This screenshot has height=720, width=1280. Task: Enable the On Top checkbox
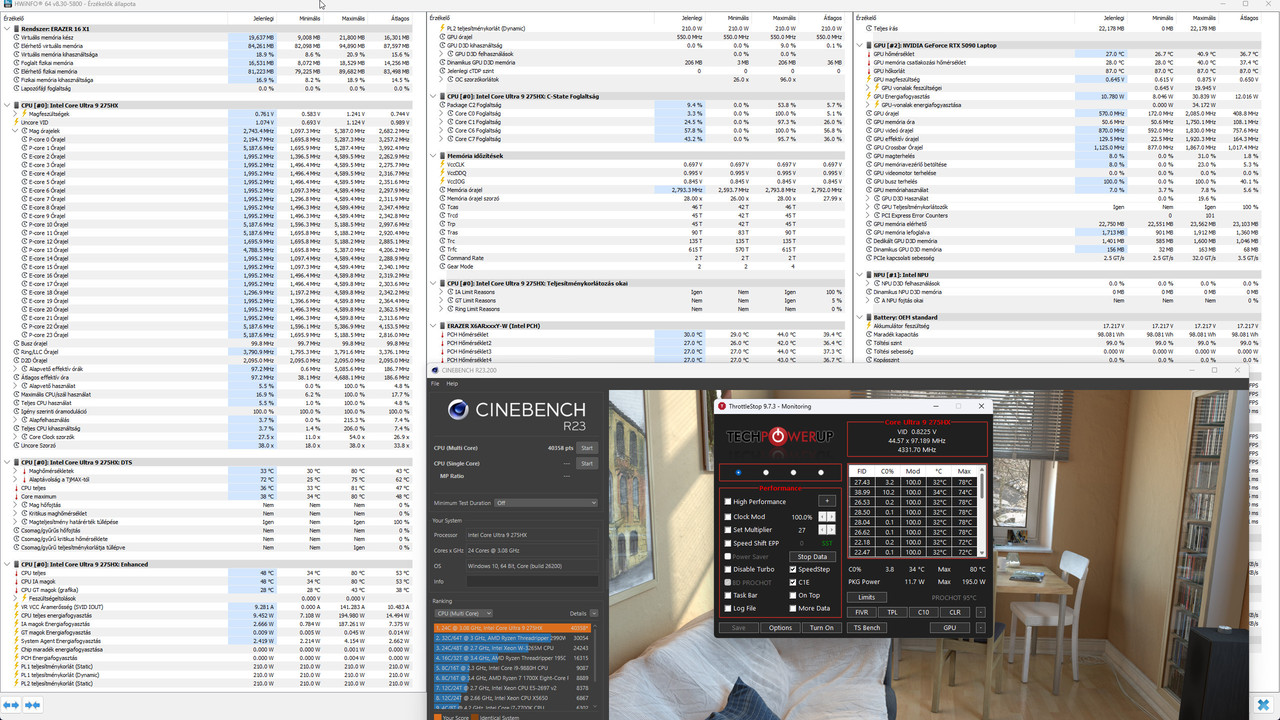(x=792, y=595)
